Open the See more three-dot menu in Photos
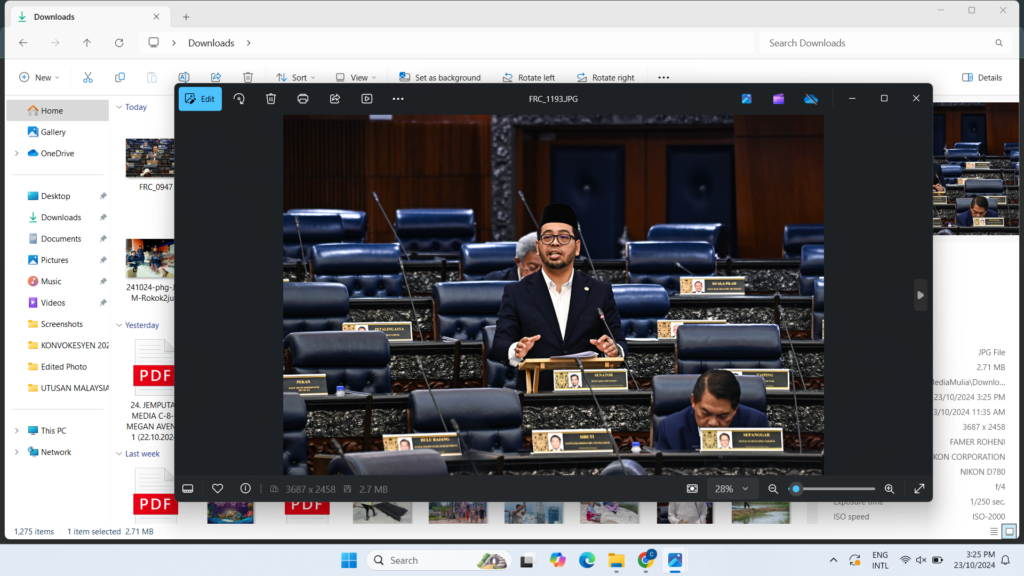The height and width of the screenshot is (576, 1024). coord(398,99)
